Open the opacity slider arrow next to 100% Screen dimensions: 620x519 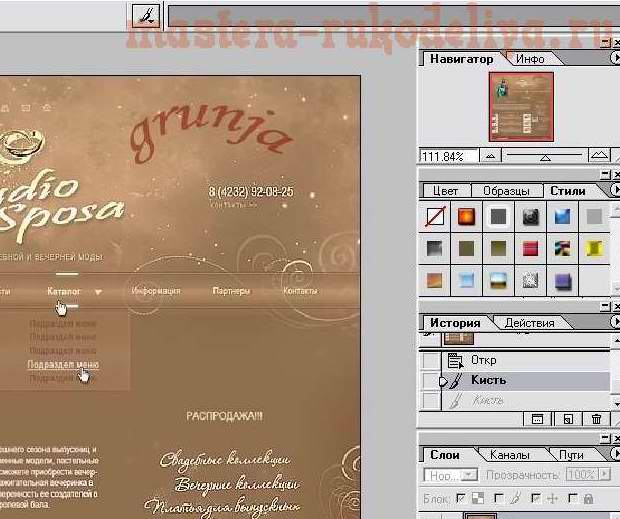605,474
